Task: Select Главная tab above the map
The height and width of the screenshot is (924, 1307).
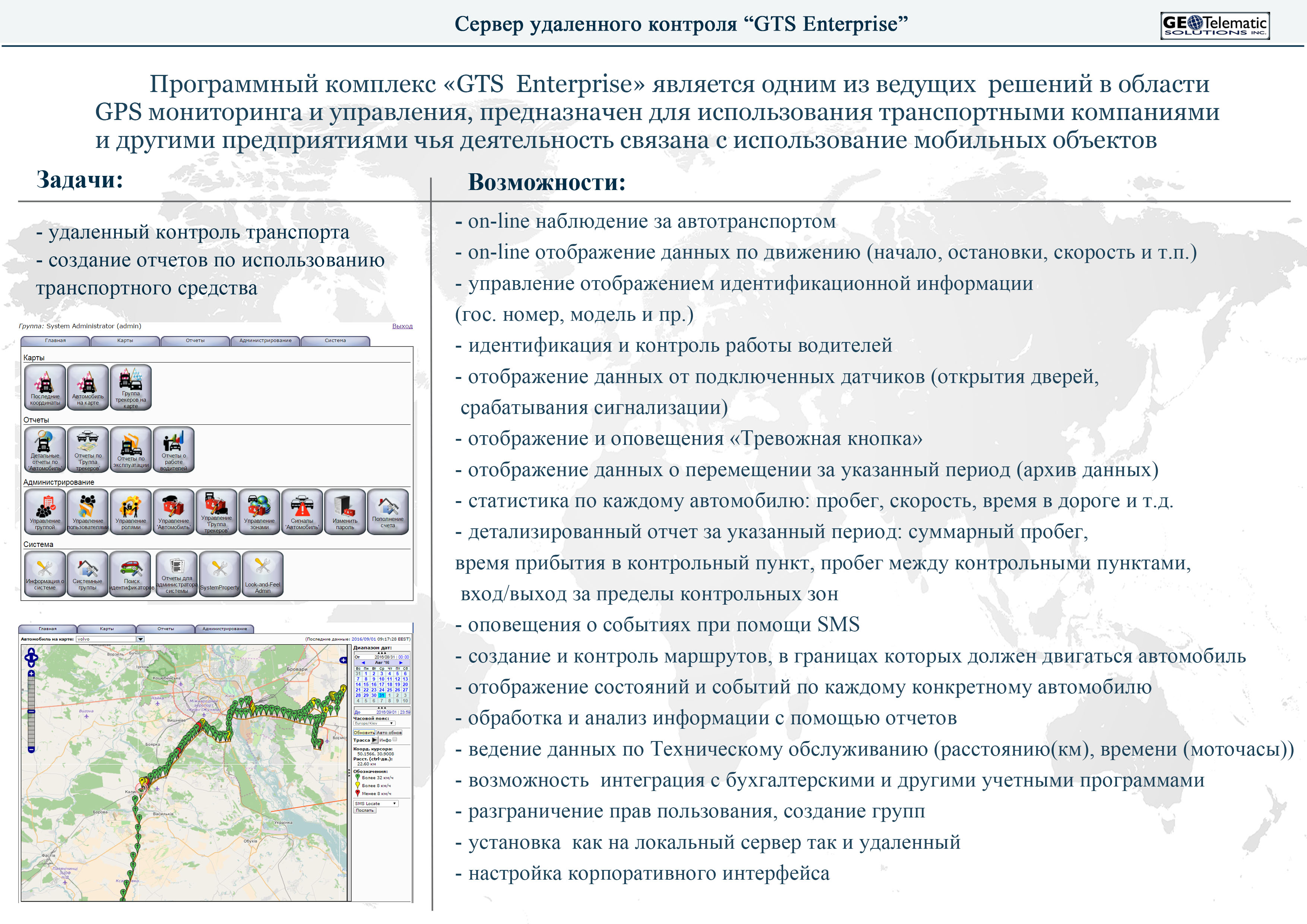Action: coord(48,629)
